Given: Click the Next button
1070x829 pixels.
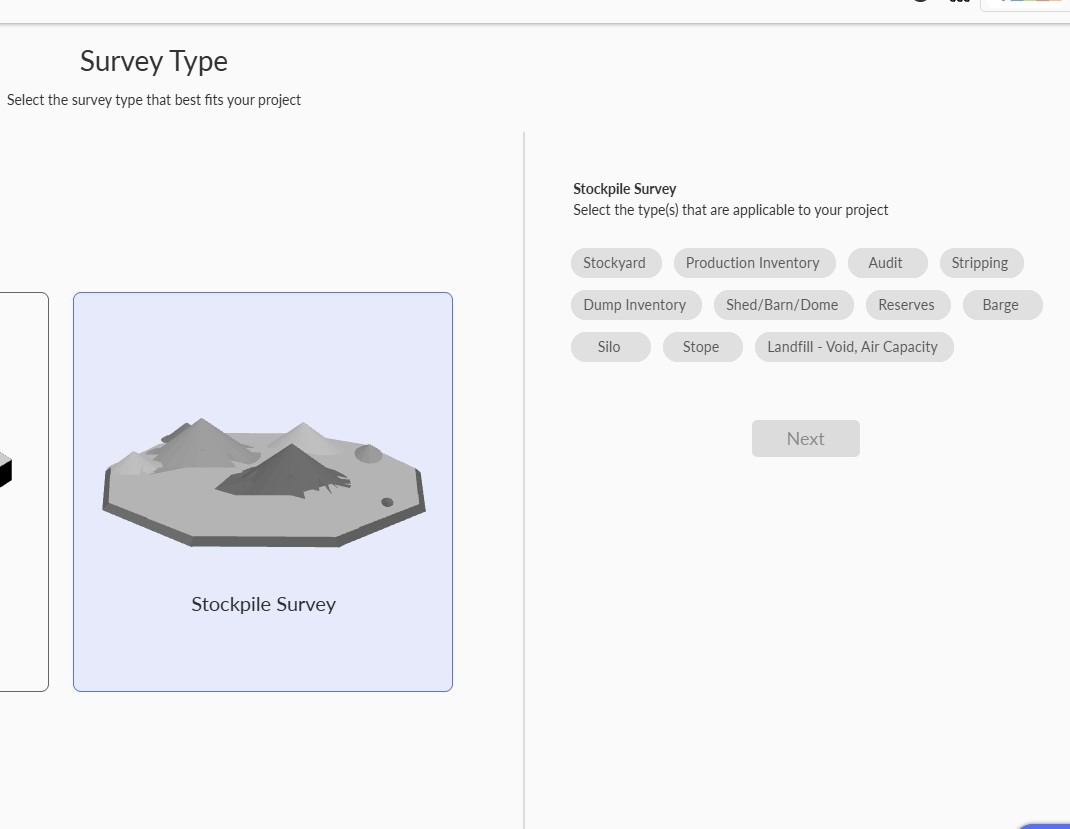Looking at the screenshot, I should (x=805, y=439).
